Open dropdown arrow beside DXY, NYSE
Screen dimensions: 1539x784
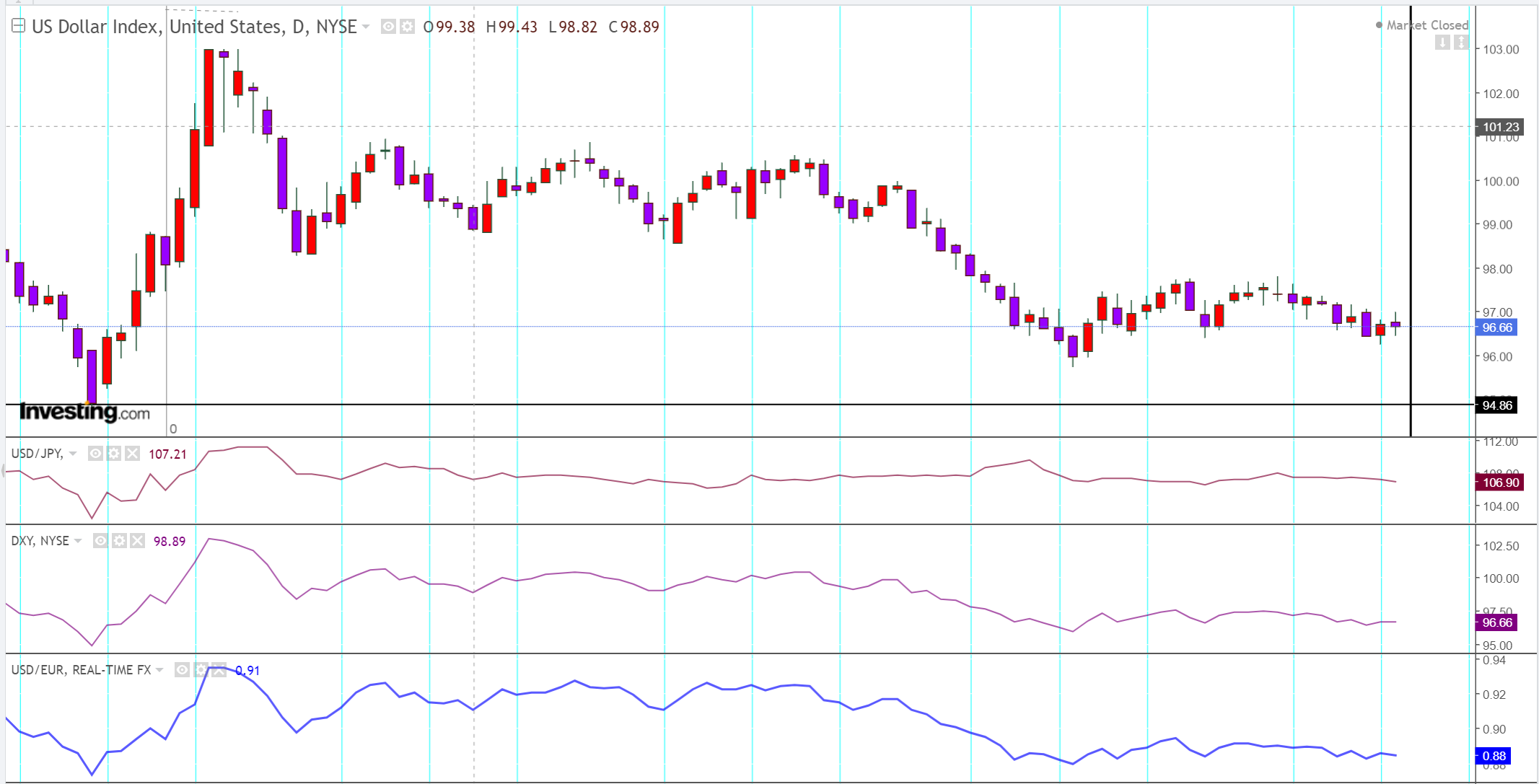pyautogui.click(x=78, y=541)
